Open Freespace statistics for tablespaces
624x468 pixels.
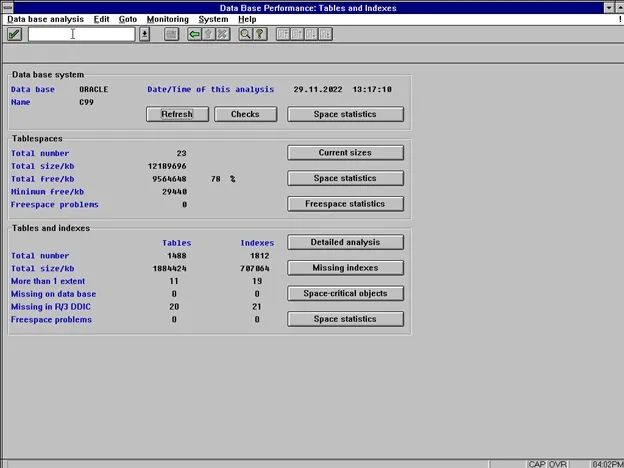pyautogui.click(x=345, y=204)
